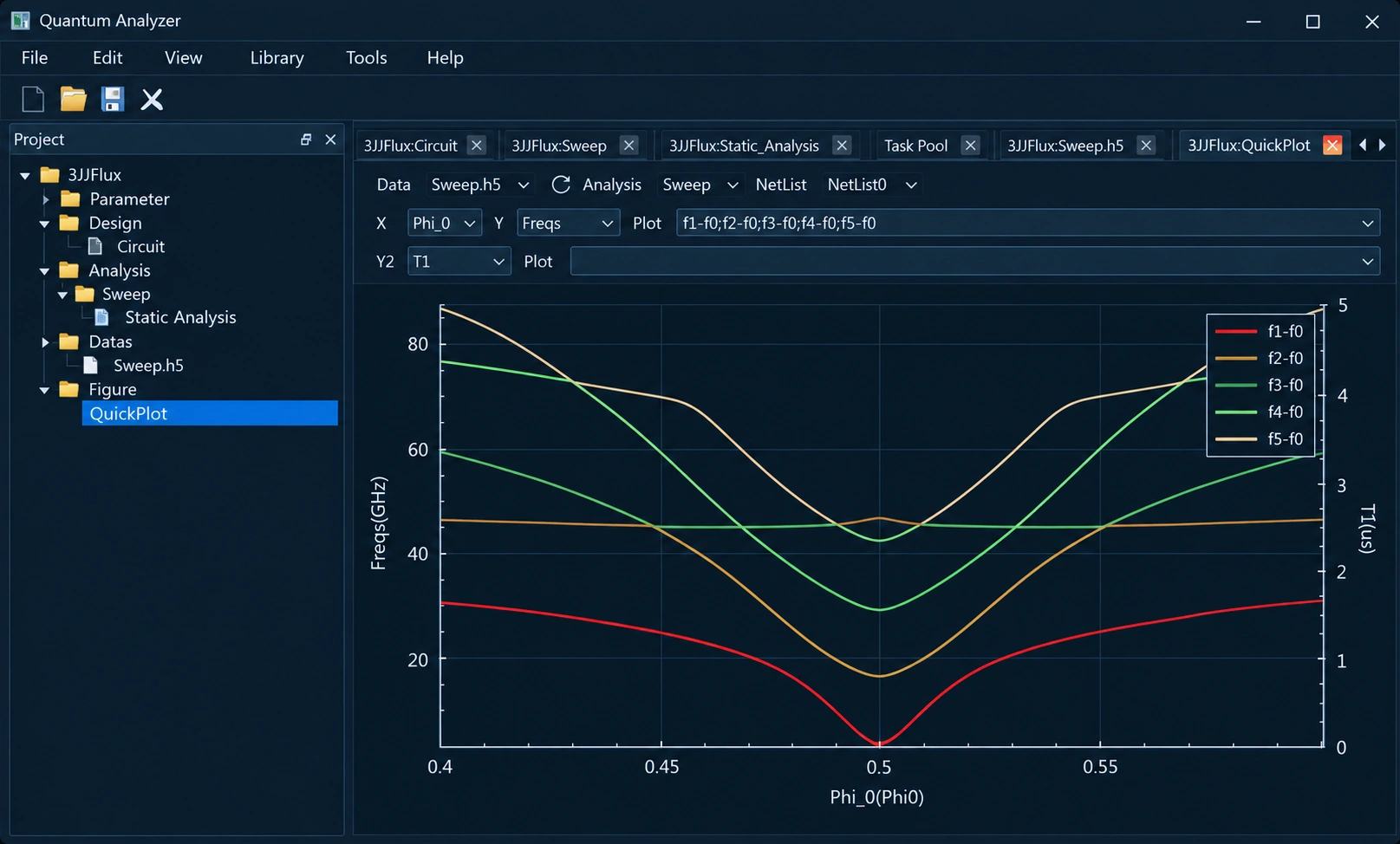1400x844 pixels.
Task: Open the Sweep.h5 data dropdown
Action: [480, 185]
